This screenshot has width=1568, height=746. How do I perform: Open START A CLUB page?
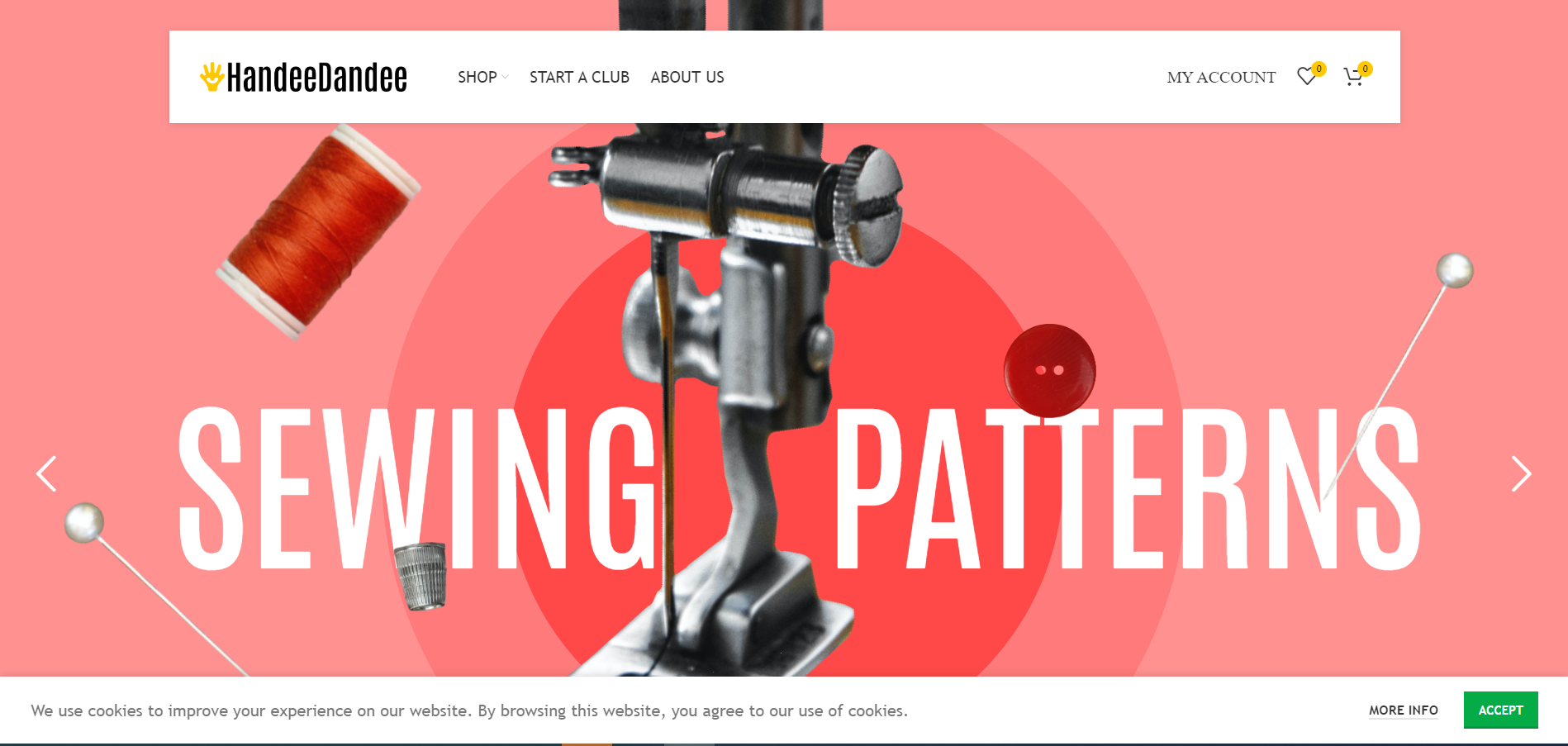[x=579, y=77]
